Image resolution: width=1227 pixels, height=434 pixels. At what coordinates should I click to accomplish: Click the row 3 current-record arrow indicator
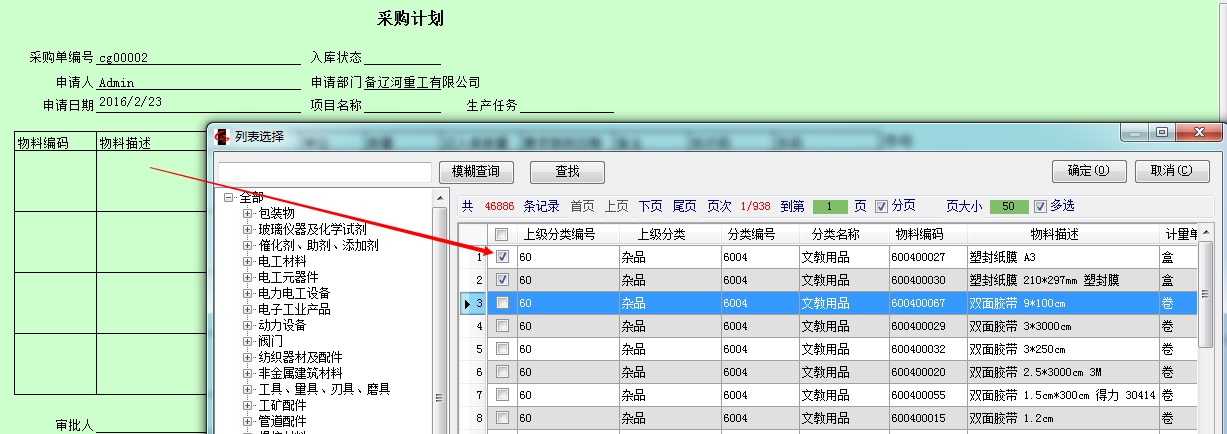[x=467, y=303]
